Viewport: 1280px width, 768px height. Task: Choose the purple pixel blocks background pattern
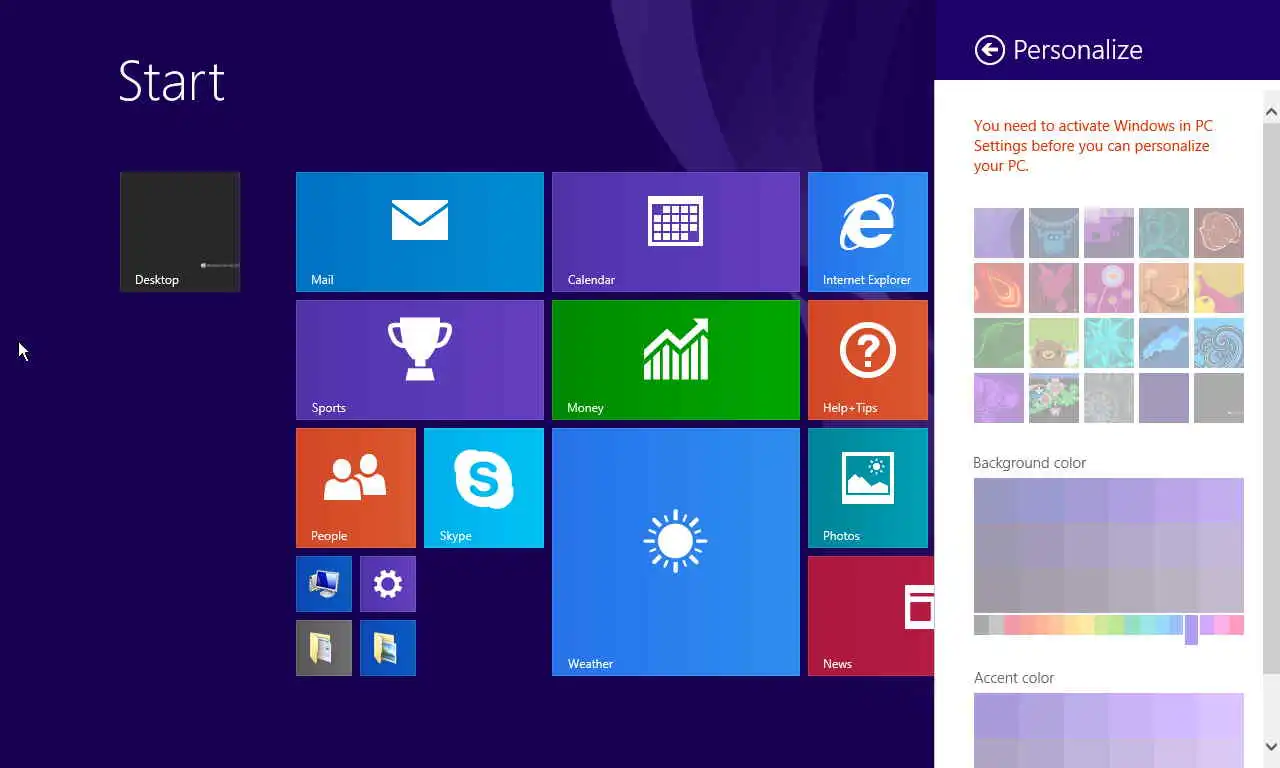pyautogui.click(x=1109, y=233)
